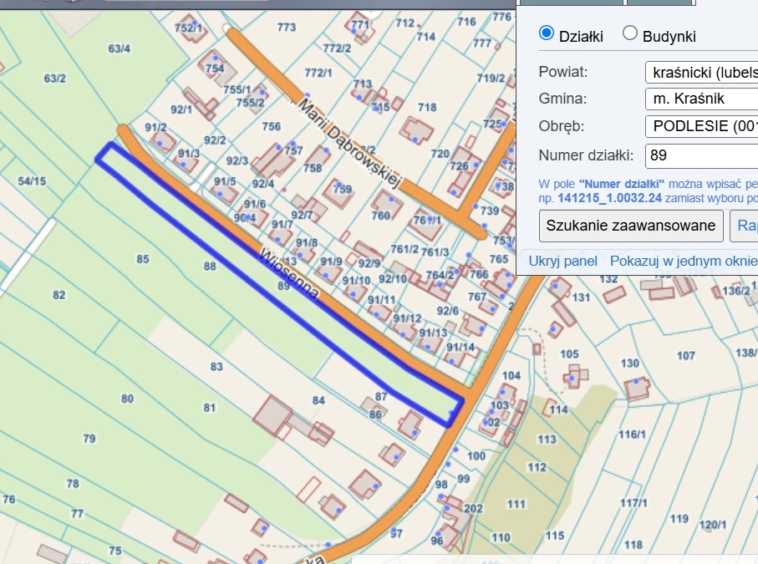Screen dimensions: 758x564
Task: Open the Powiat dropdown showing kraśnicki
Action: (x=701, y=72)
